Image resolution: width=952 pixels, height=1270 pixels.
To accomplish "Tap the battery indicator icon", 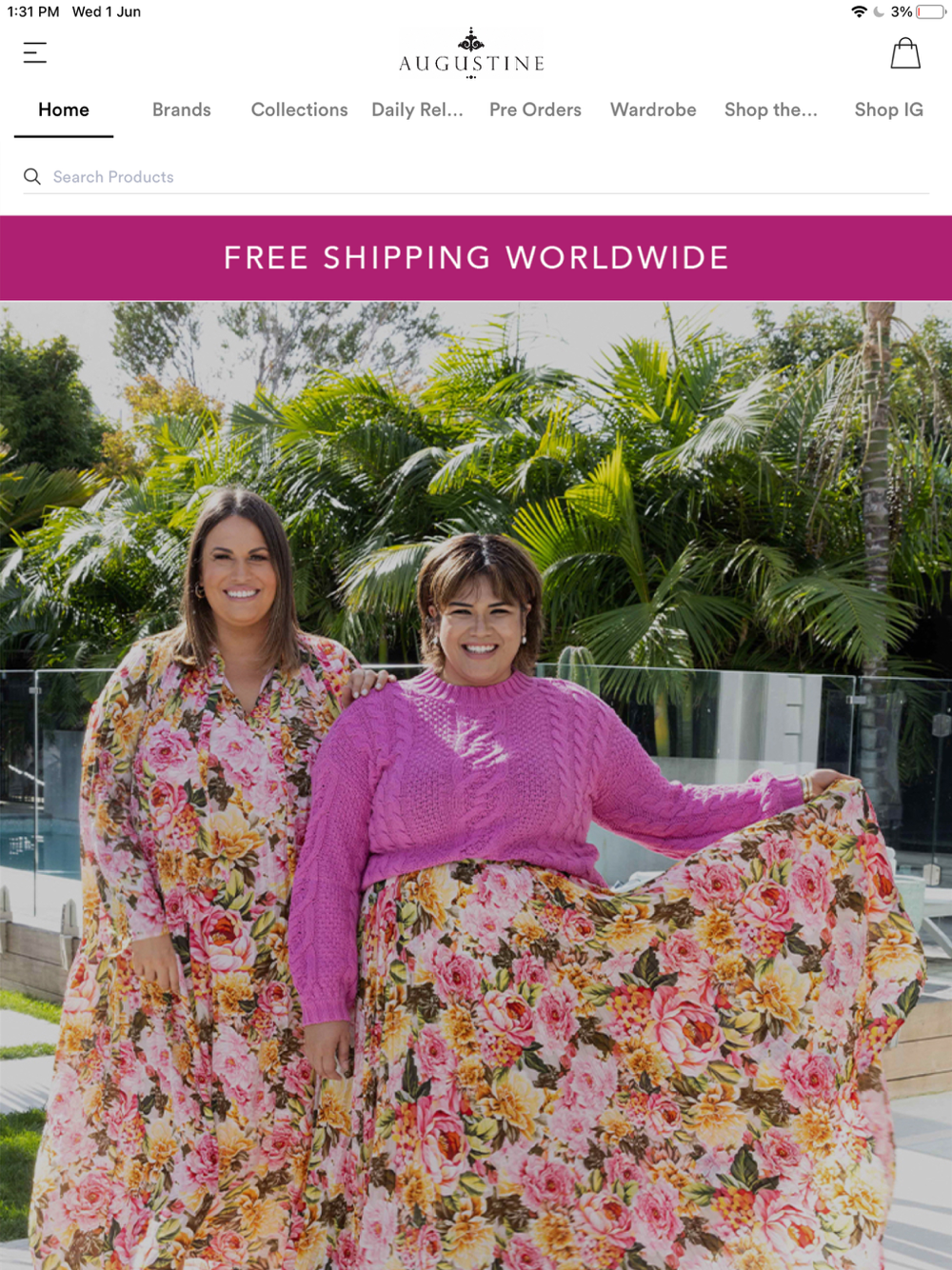I will (x=931, y=11).
